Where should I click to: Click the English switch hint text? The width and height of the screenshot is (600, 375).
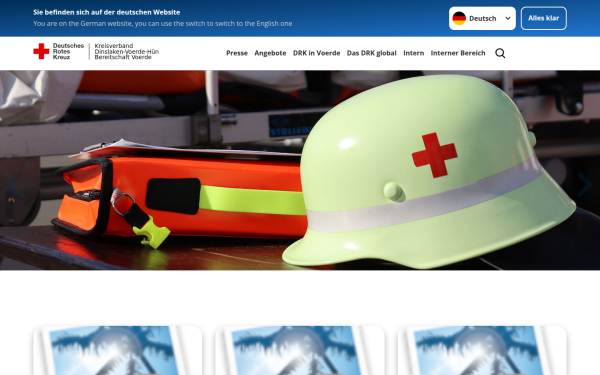point(163,24)
